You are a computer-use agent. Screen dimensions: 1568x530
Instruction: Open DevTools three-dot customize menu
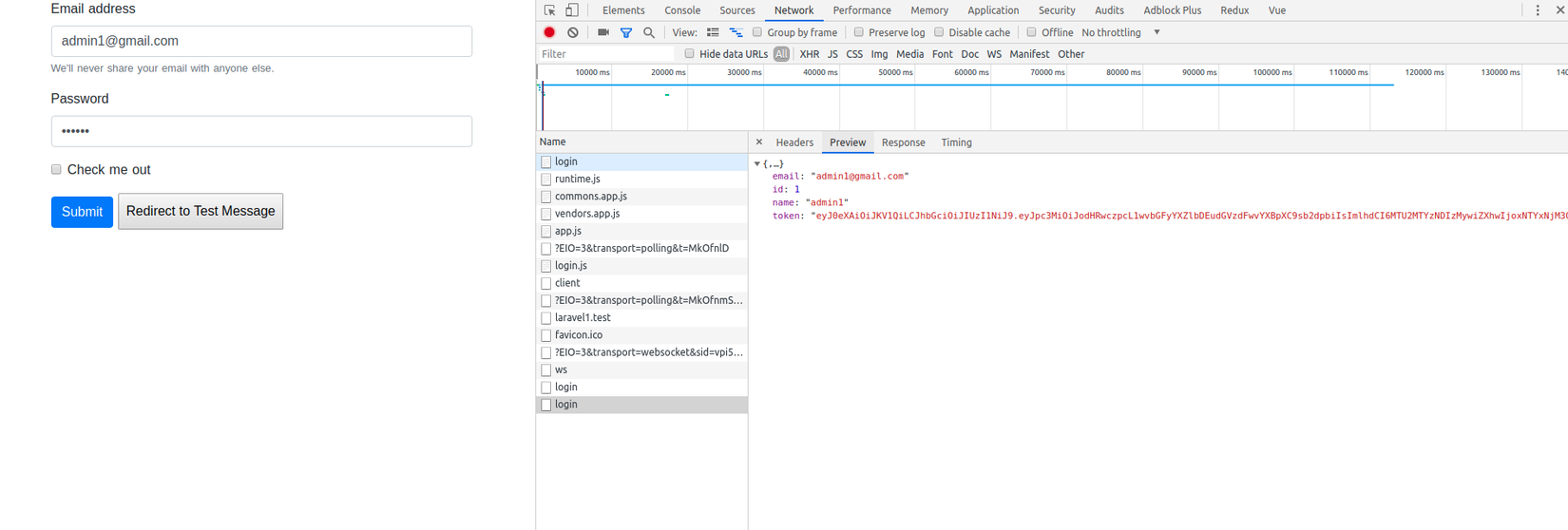click(1538, 10)
